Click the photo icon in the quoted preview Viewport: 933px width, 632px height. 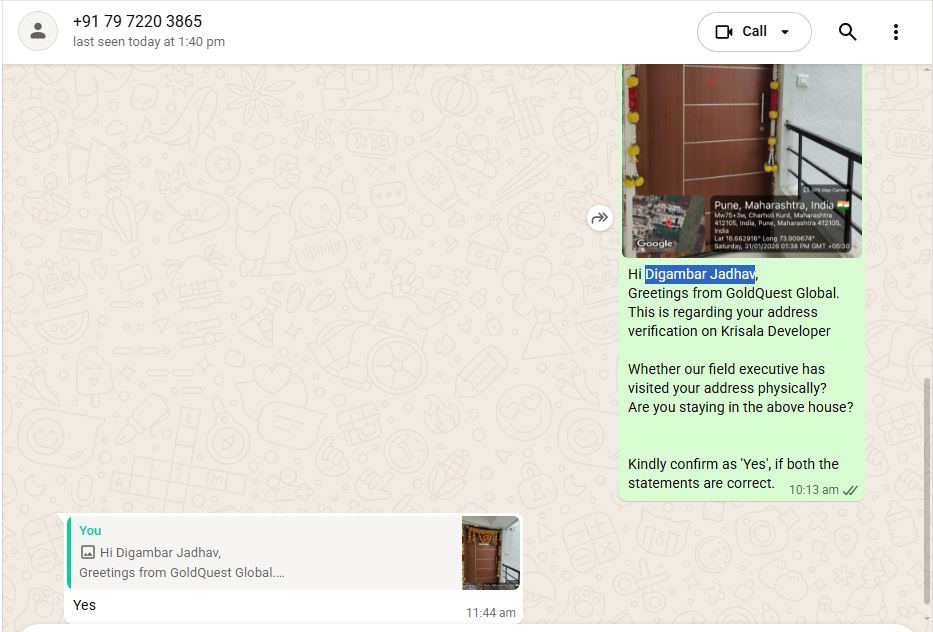87,552
